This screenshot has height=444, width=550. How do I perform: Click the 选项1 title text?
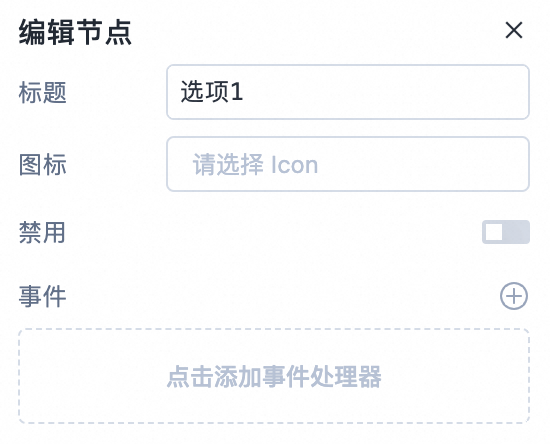pos(212,92)
